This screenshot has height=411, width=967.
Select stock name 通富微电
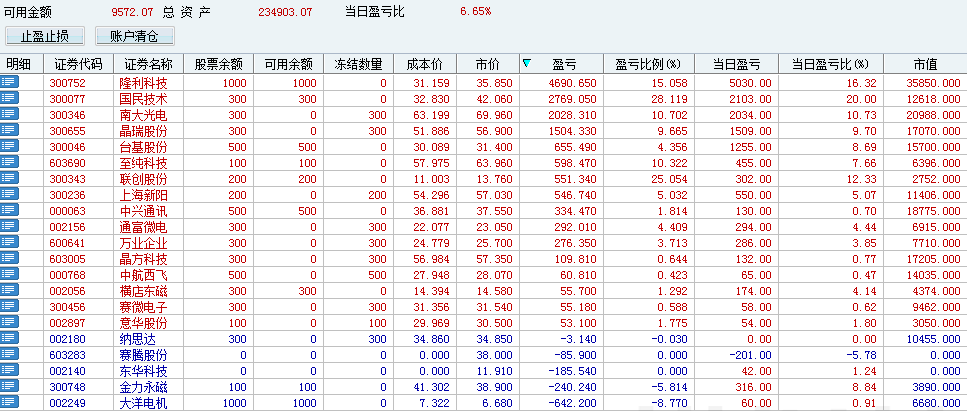coord(143,228)
